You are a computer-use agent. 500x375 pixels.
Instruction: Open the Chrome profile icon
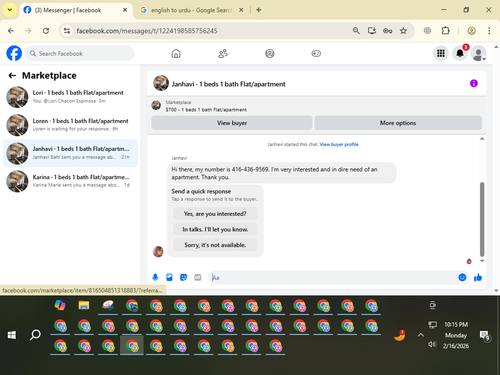(471, 31)
